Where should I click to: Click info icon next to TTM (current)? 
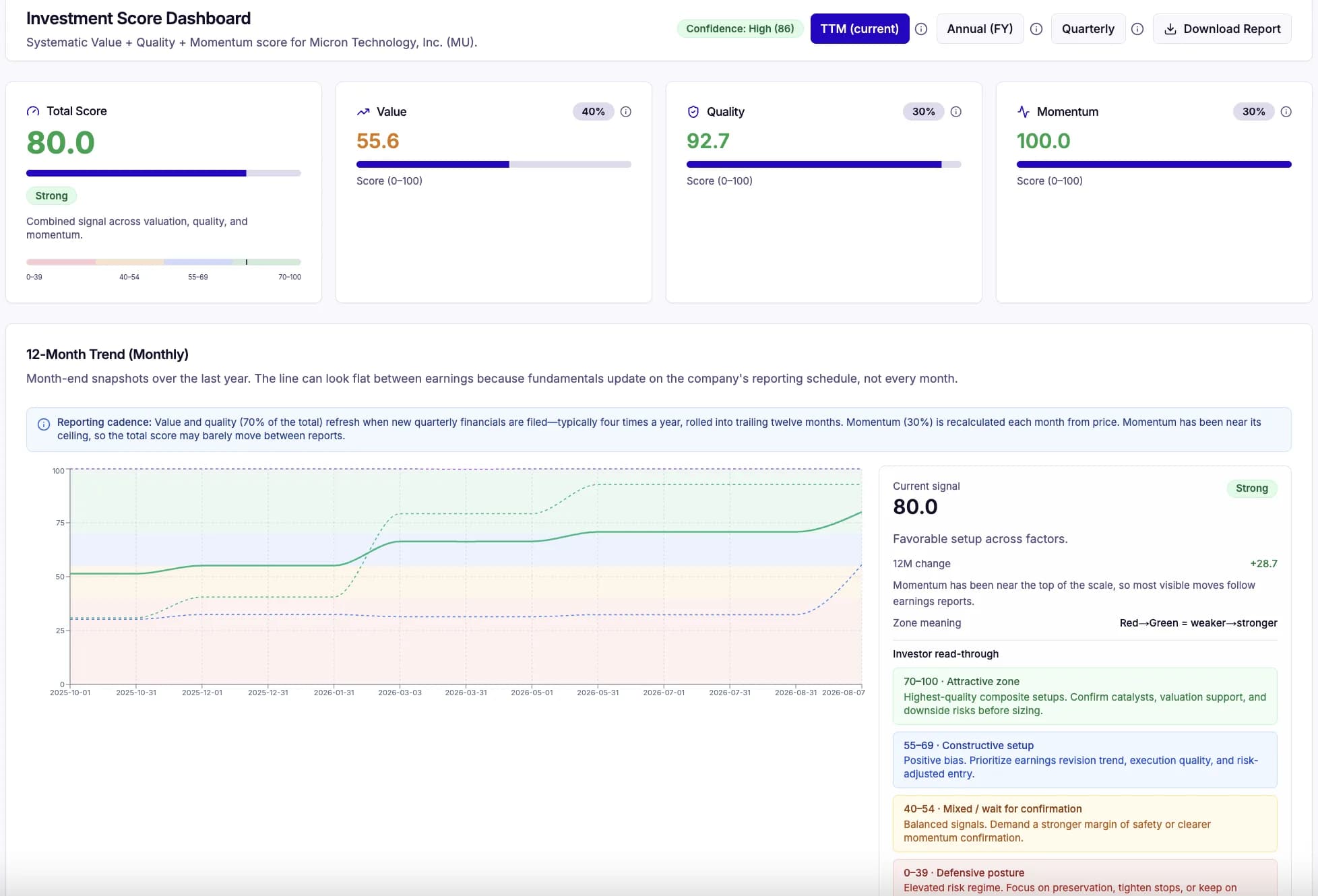(921, 29)
